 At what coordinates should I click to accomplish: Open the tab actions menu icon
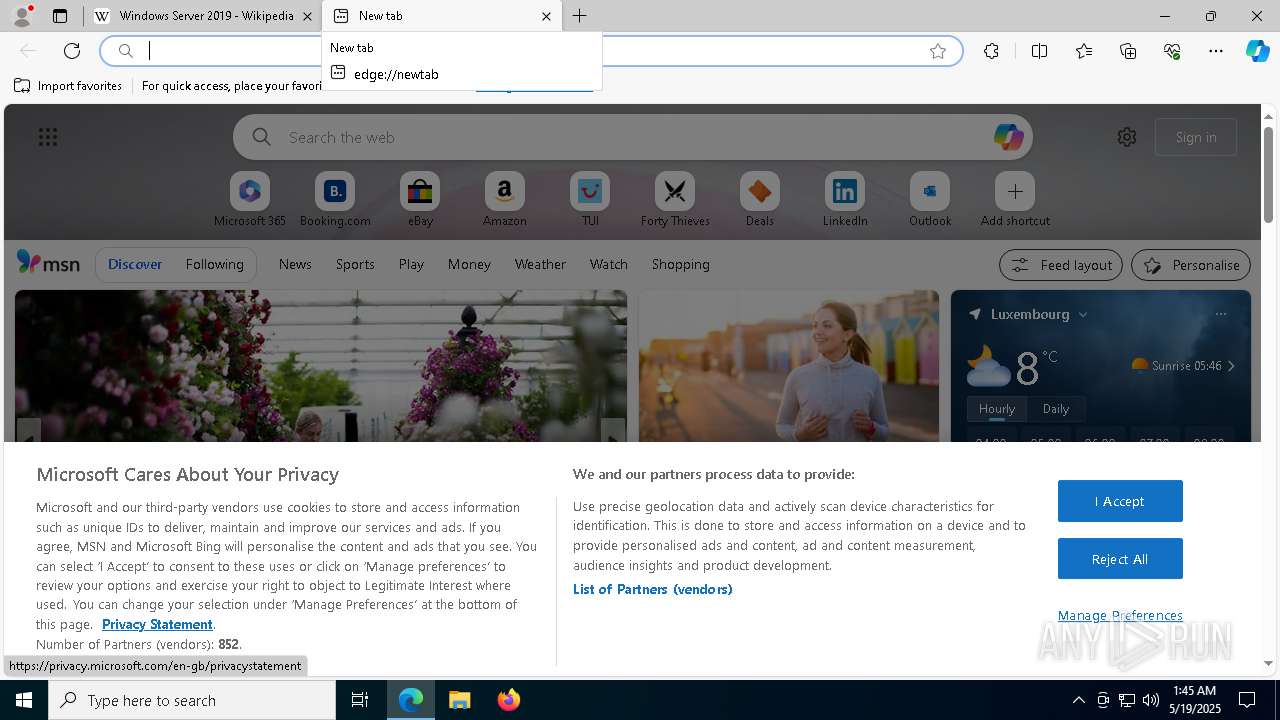[60, 16]
